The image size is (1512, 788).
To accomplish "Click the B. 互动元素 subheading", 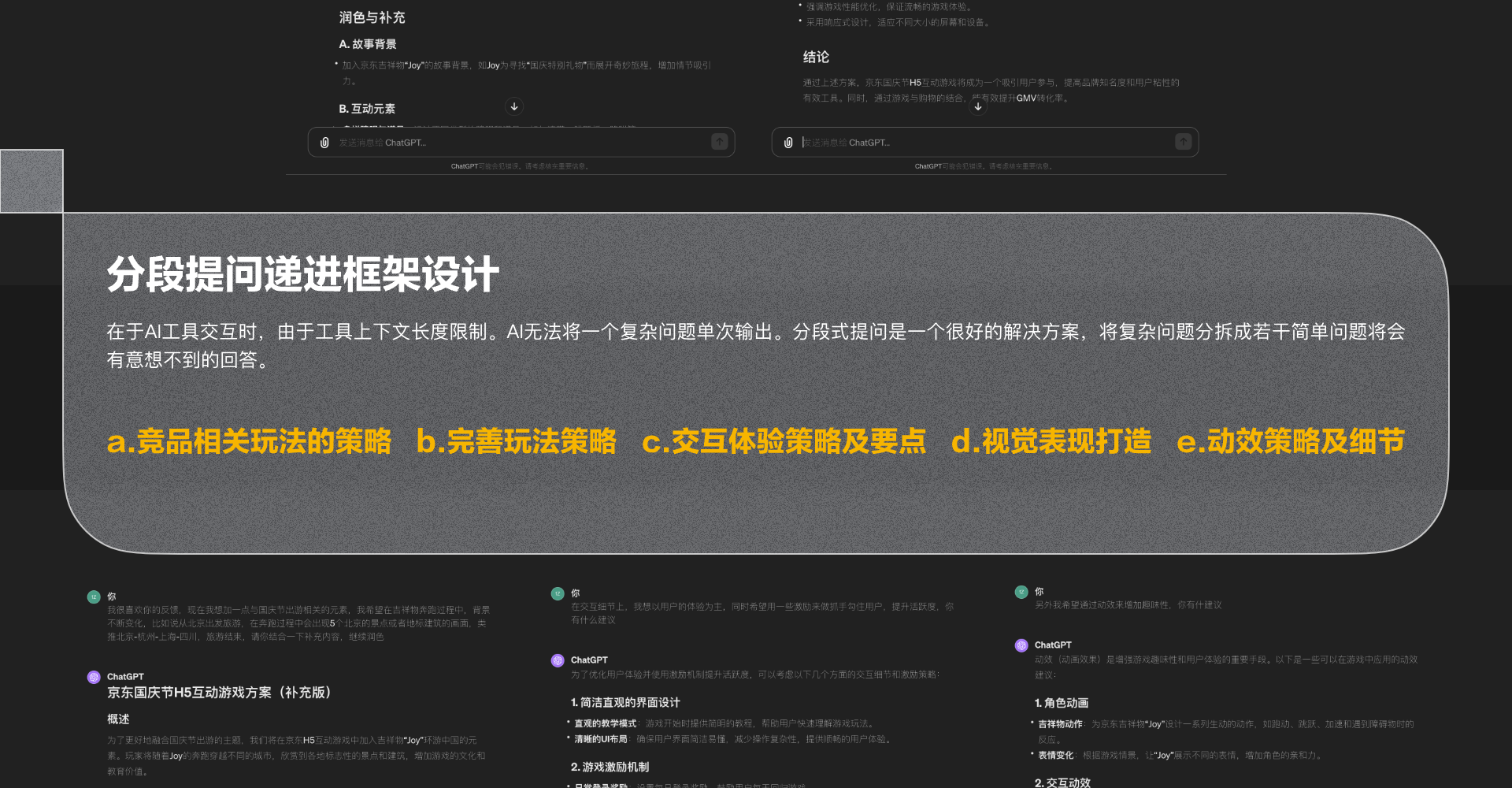I will tap(367, 109).
